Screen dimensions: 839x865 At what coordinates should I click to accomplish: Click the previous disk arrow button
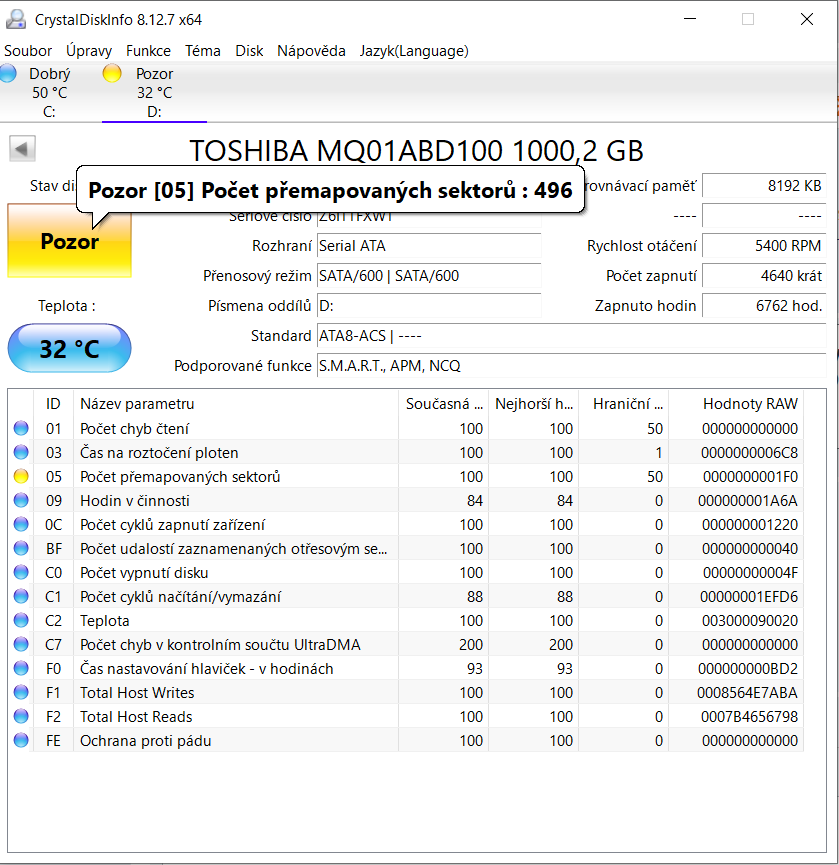click(x=22, y=149)
